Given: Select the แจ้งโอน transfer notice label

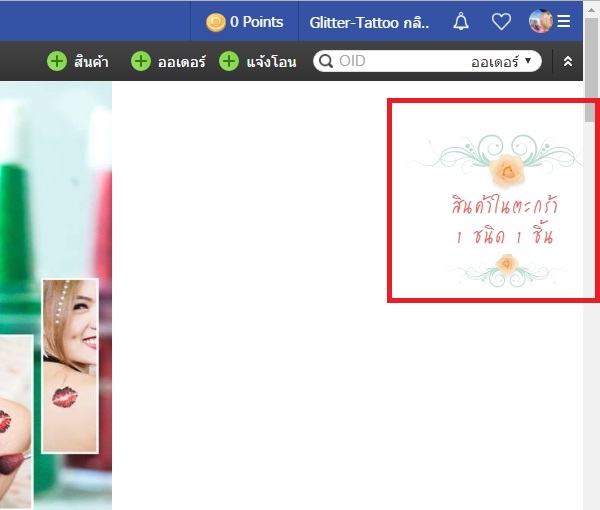Looking at the screenshot, I should point(271,62).
